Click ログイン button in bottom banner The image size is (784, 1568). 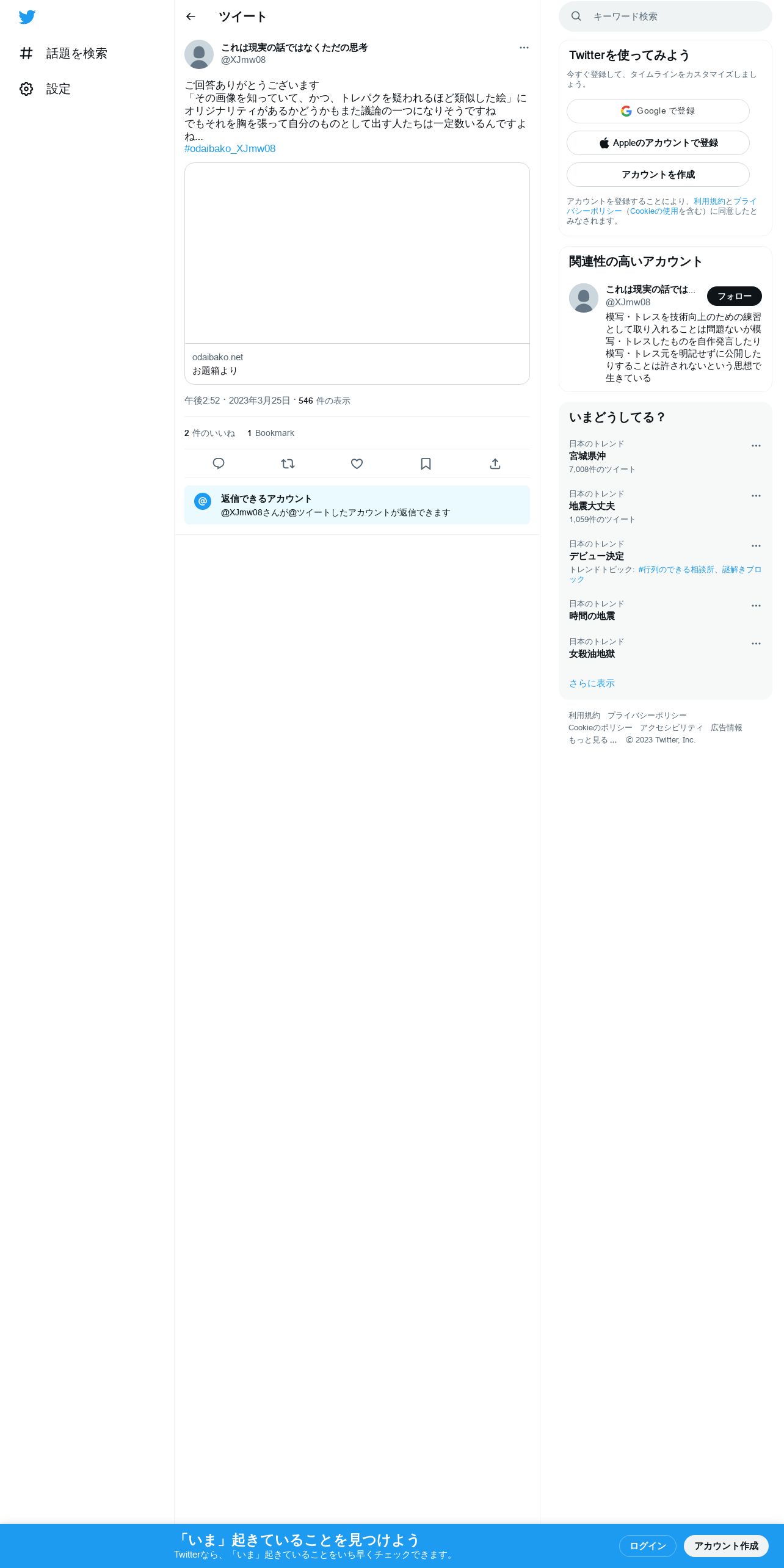tap(647, 1546)
